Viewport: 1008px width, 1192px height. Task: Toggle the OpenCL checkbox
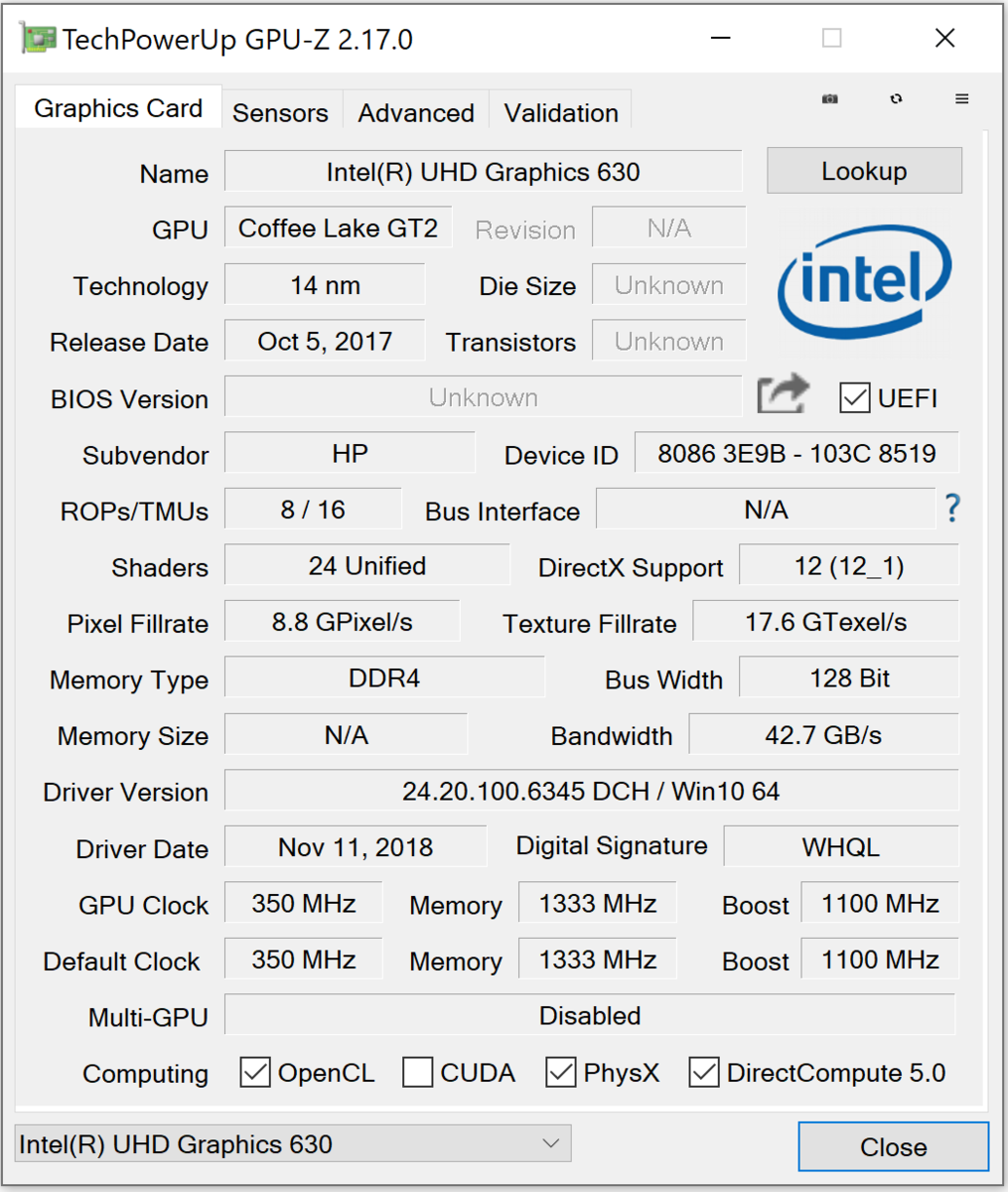(255, 1072)
